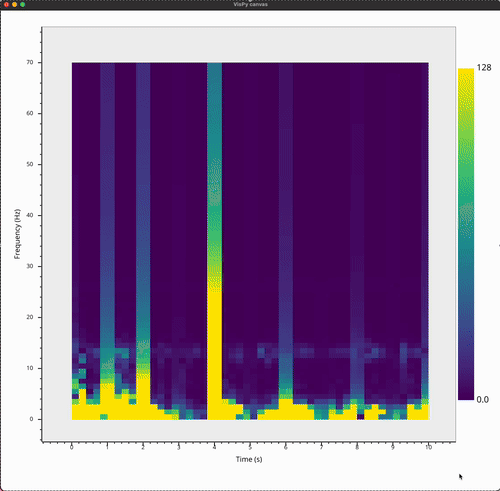Click the 50 tick on frequency axis
500x491 pixels.
30,164
